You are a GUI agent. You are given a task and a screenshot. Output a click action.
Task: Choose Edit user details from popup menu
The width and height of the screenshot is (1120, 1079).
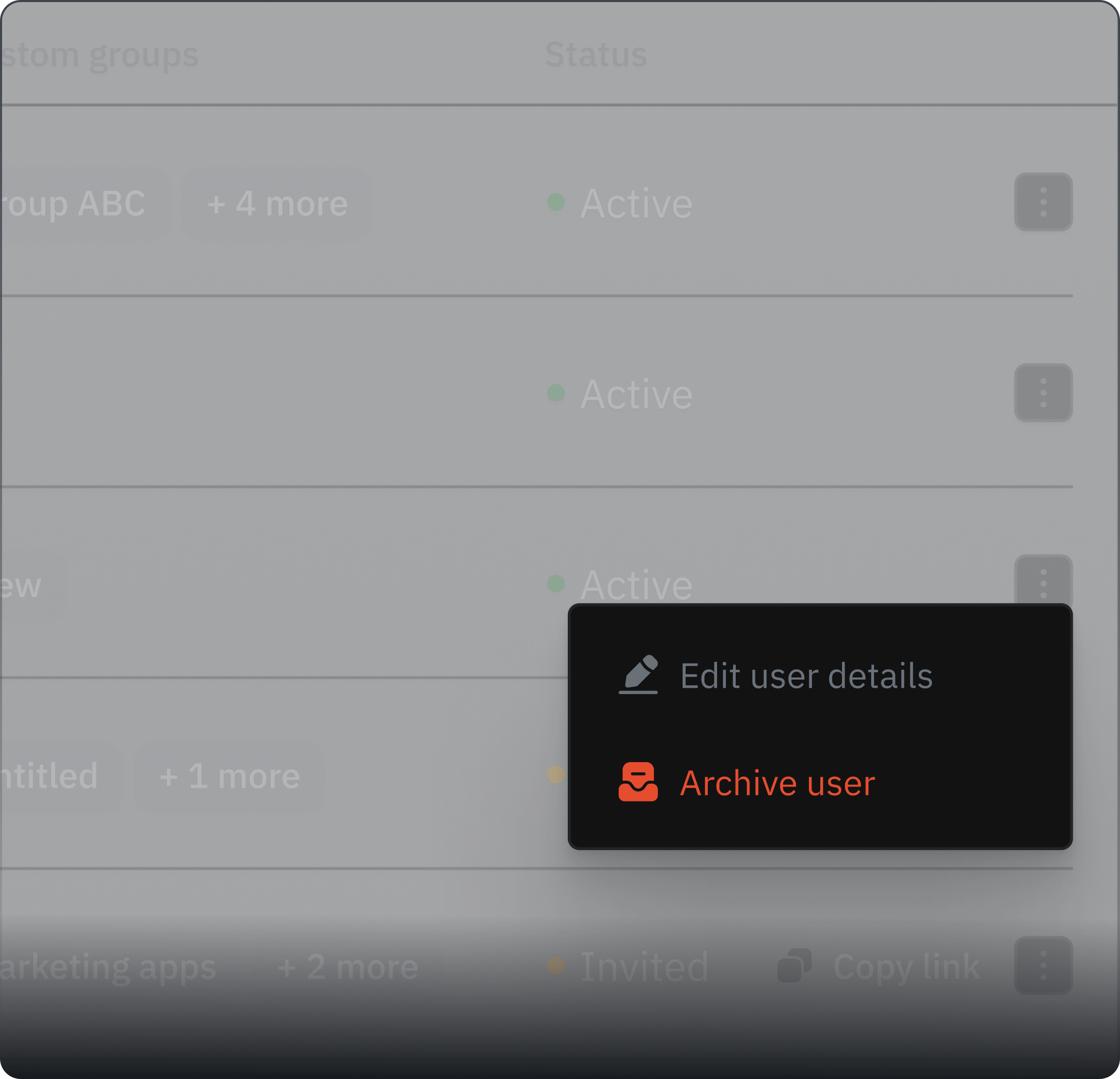(820, 675)
